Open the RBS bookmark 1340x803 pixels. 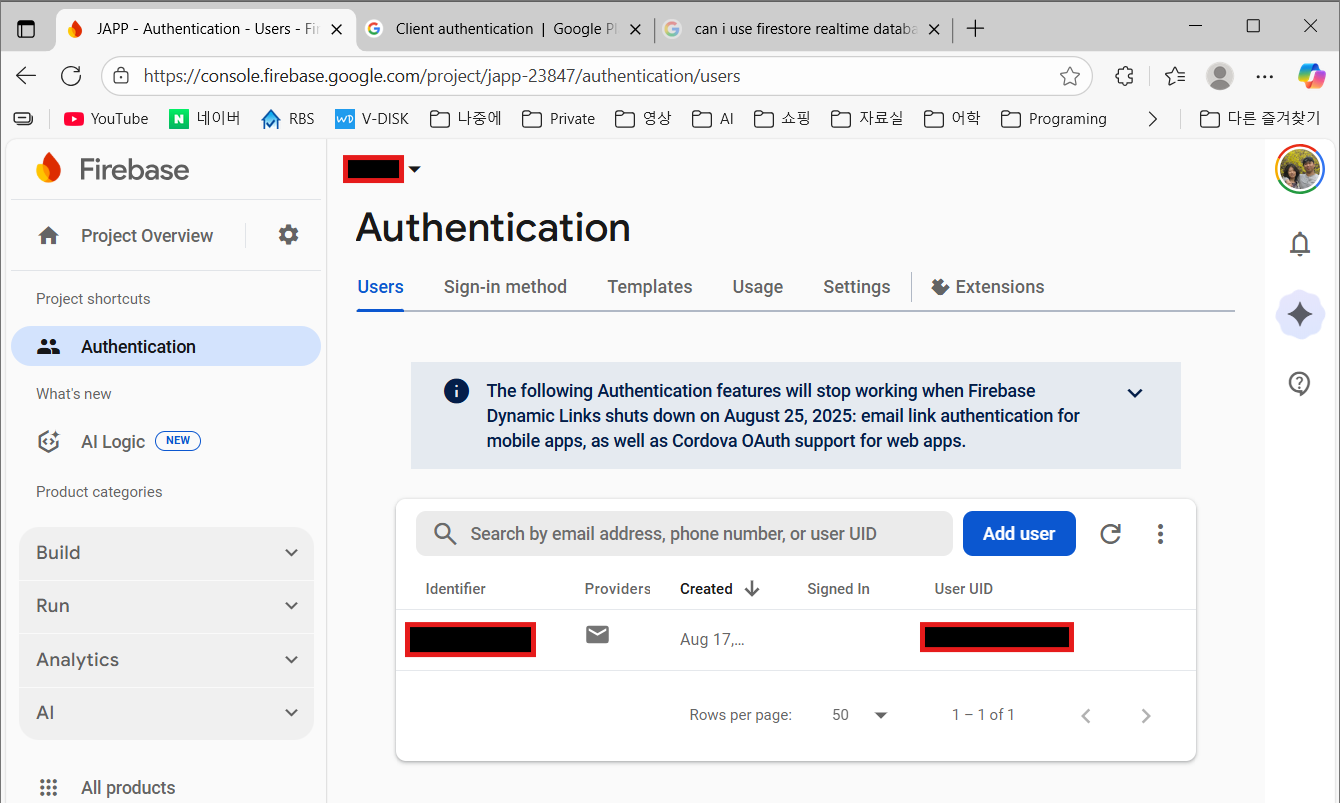click(287, 119)
